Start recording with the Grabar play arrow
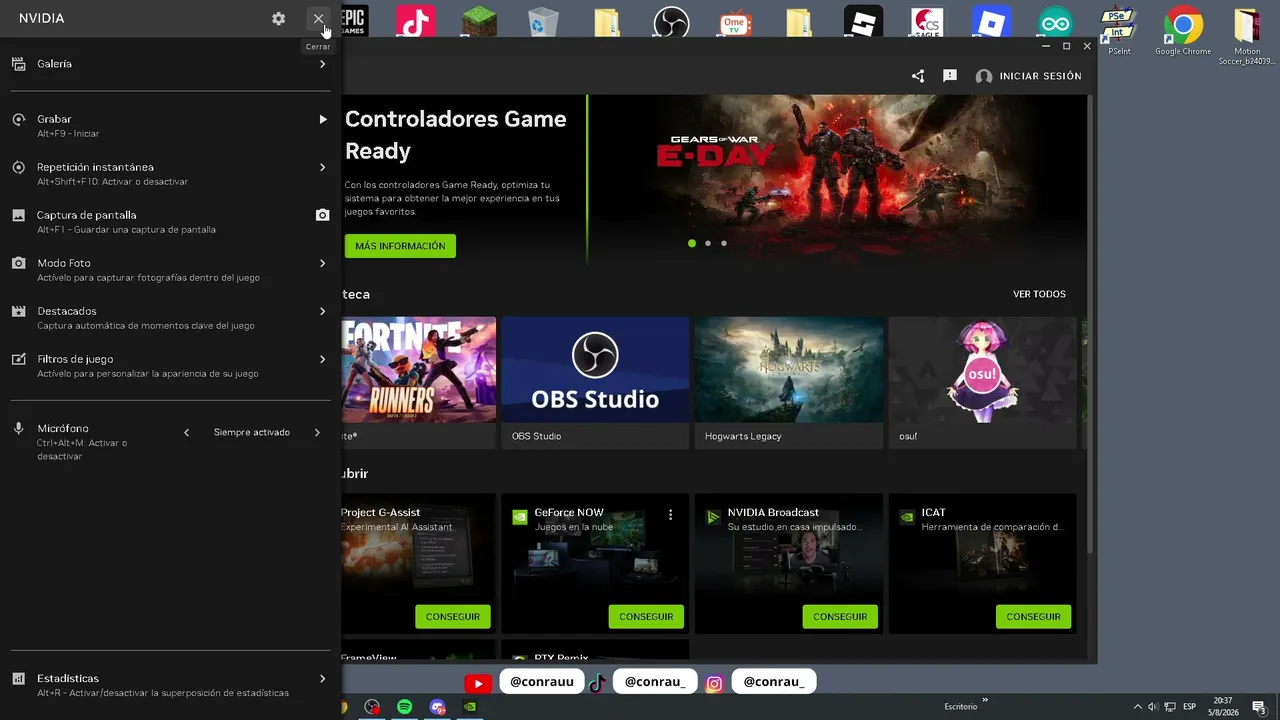 322,119
